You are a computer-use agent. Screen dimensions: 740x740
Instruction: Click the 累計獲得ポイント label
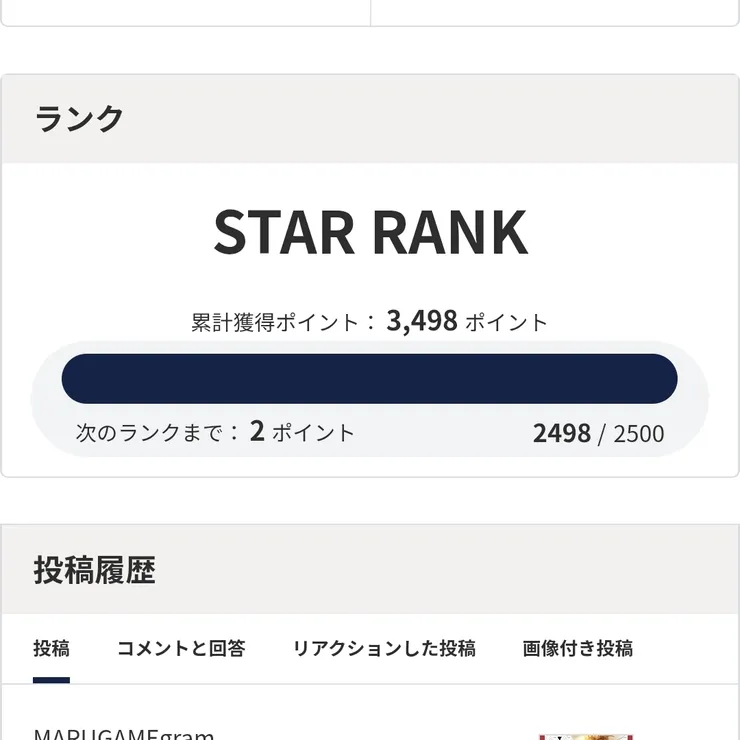[x=275, y=323]
